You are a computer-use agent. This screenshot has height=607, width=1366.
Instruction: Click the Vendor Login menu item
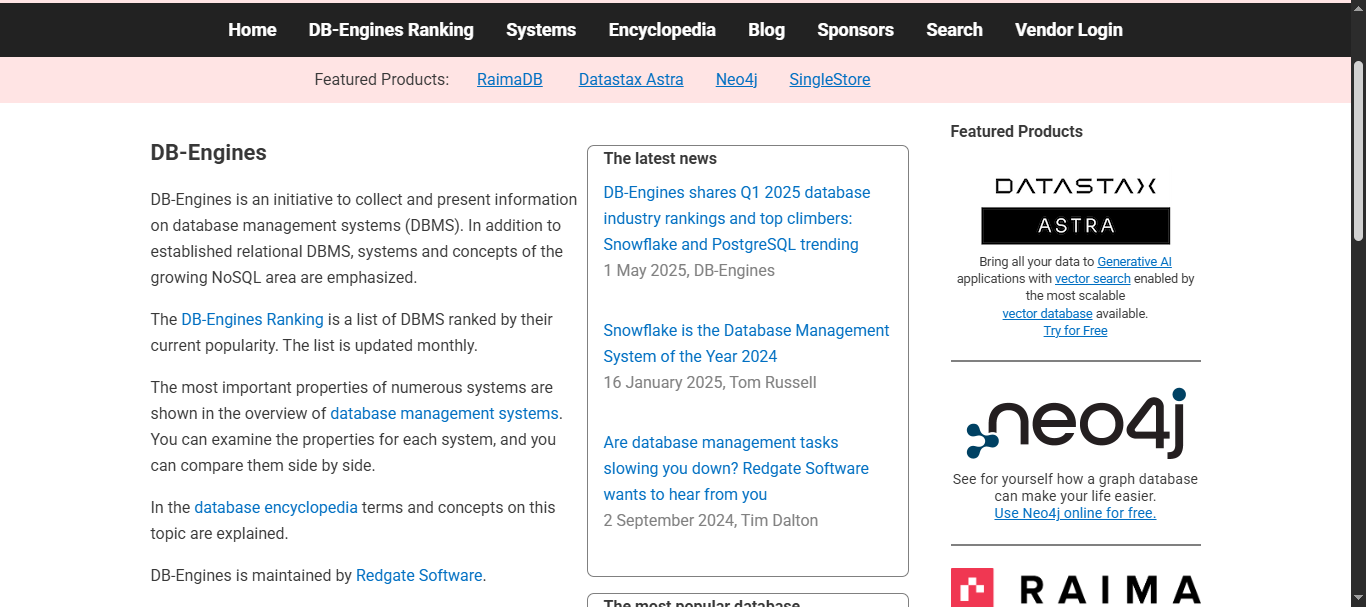click(x=1068, y=30)
